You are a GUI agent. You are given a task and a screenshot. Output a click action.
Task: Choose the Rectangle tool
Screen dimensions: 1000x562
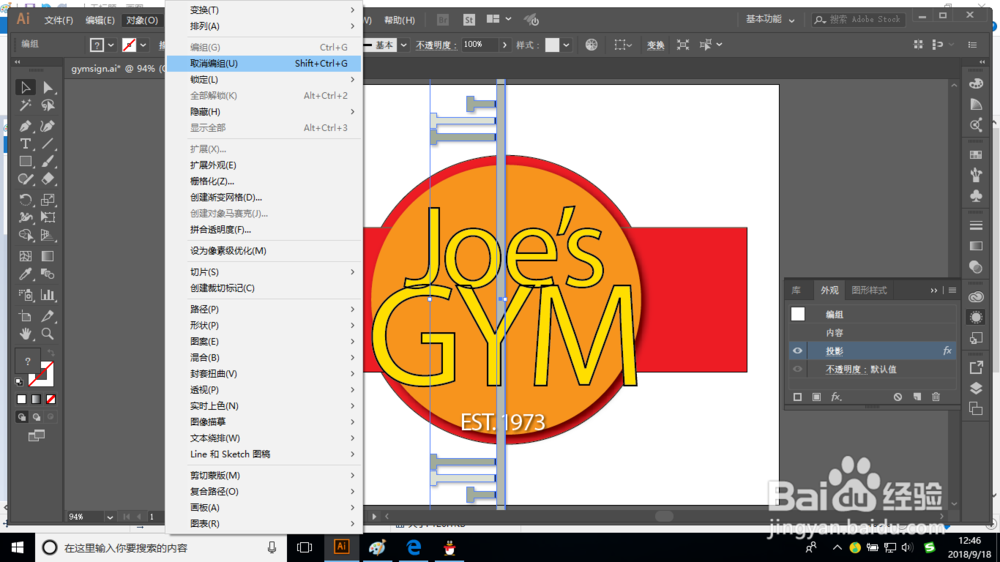click(26, 161)
